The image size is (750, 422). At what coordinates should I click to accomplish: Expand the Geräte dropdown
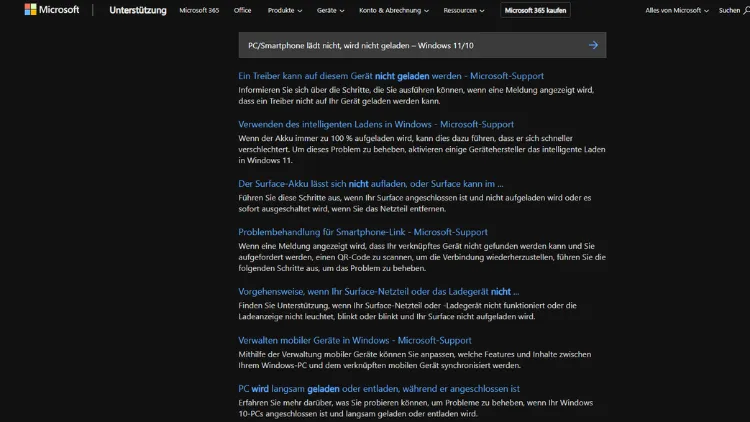330,10
